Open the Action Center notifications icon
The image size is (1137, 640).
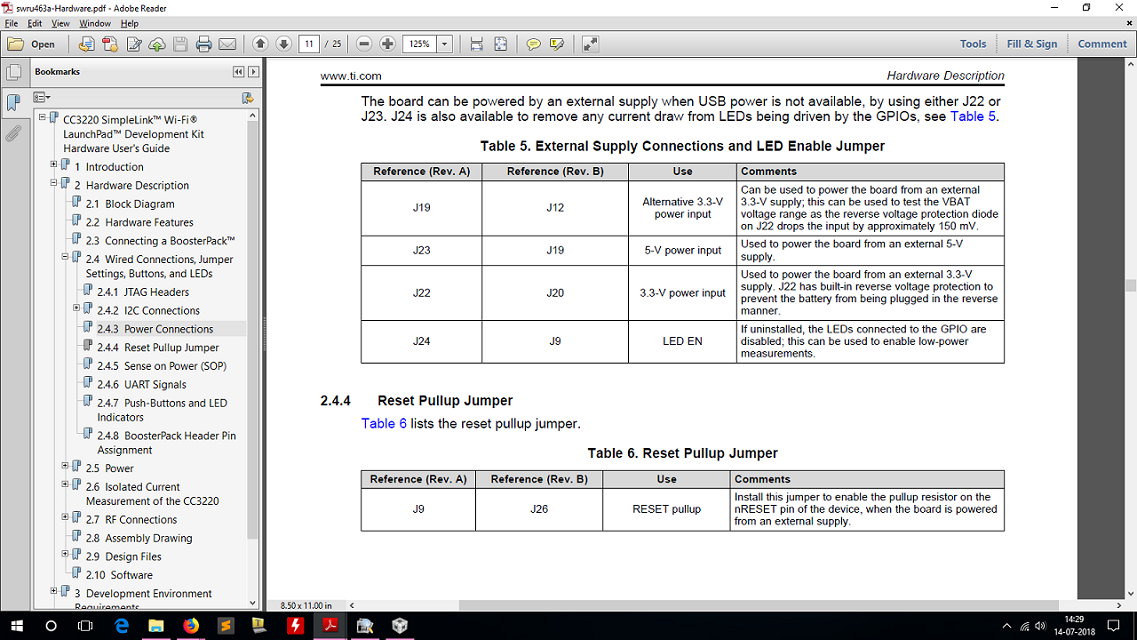coord(1114,626)
